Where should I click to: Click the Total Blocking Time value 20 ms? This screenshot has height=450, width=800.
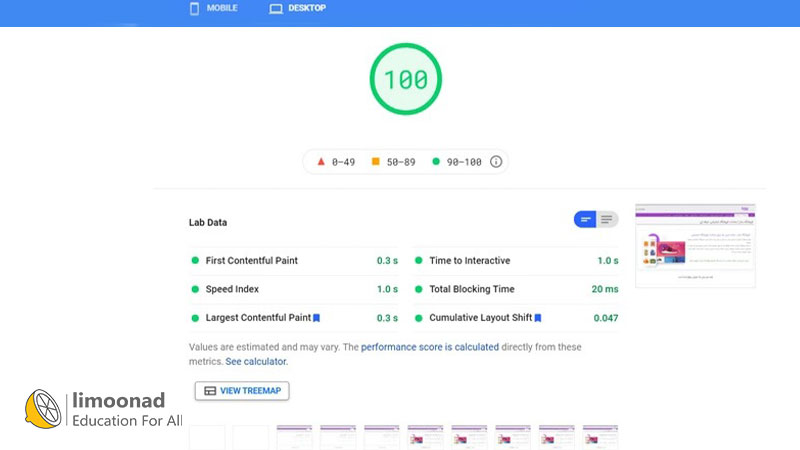pyautogui.click(x=605, y=289)
